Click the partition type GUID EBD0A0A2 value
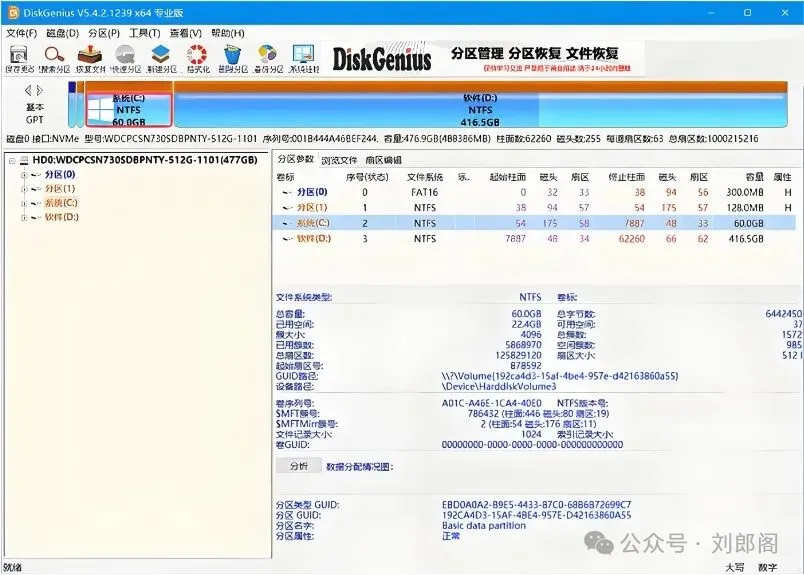804x575 pixels. click(536, 505)
